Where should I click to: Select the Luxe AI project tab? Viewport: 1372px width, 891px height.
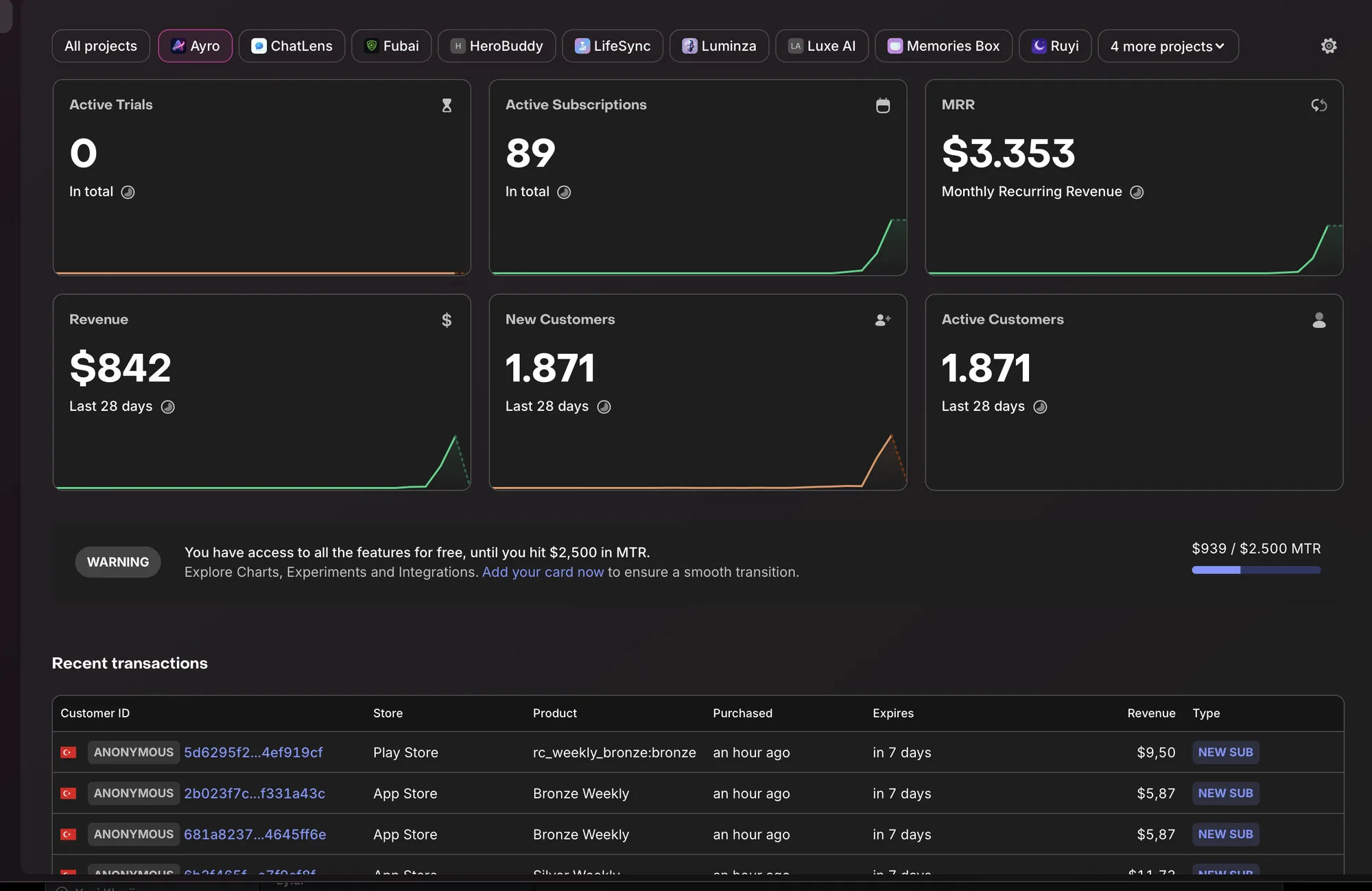tap(822, 46)
